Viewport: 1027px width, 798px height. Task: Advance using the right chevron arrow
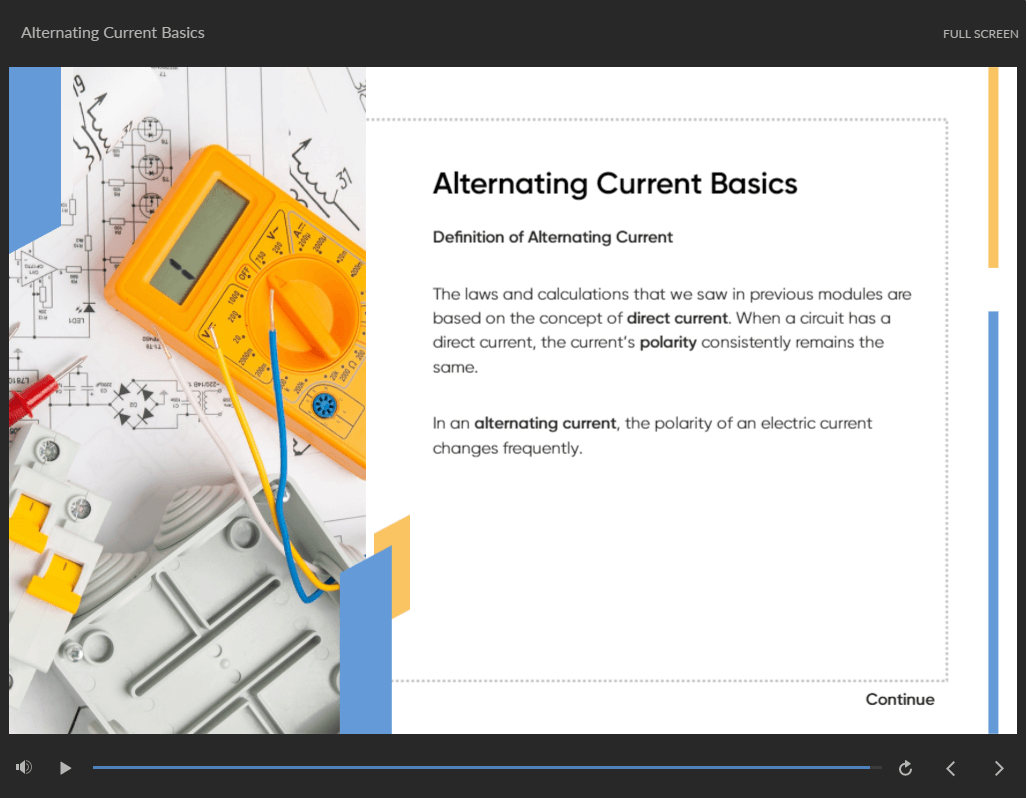point(998,768)
